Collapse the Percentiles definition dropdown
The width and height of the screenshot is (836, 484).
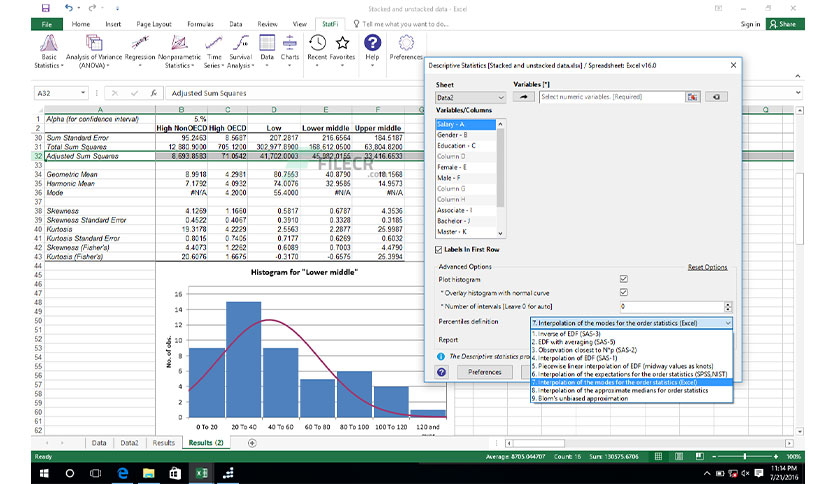click(728, 323)
